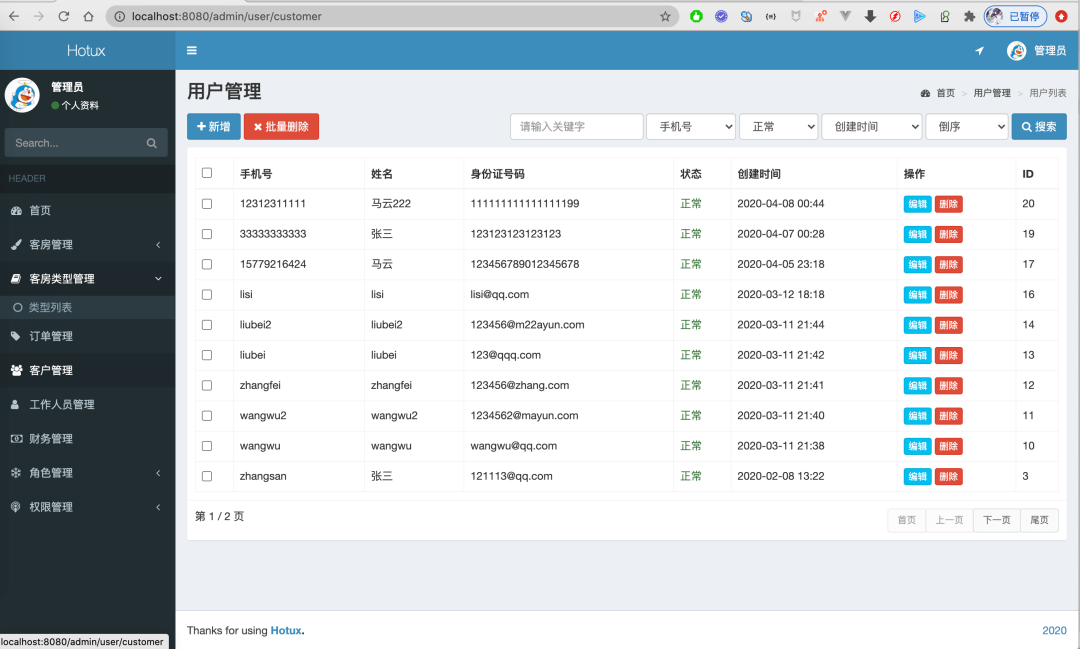1080x649 pixels.
Task: Click the sidebar search magnifier icon
Action: pyautogui.click(x=152, y=143)
